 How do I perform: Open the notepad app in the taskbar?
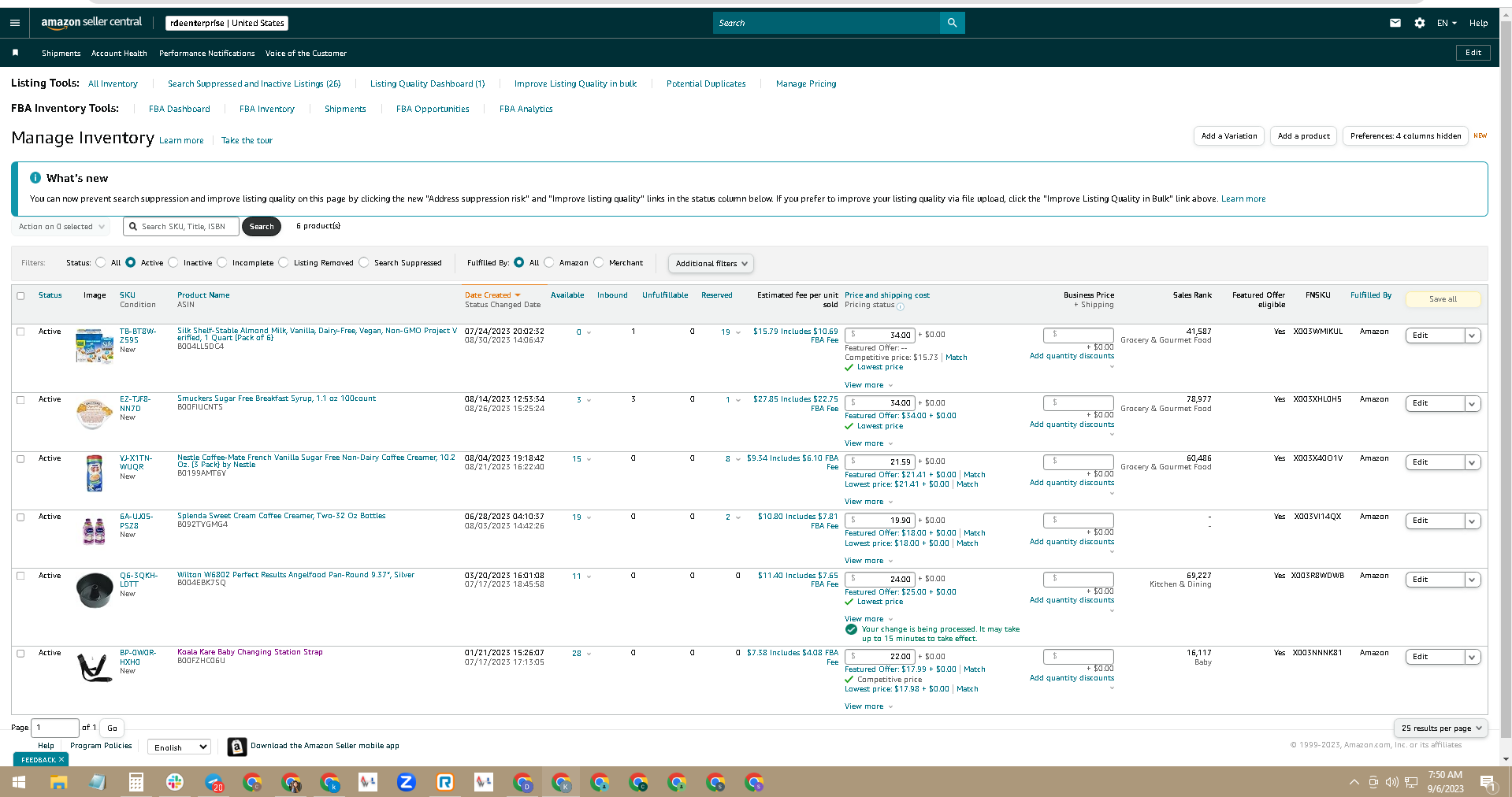pyautogui.click(x=97, y=782)
